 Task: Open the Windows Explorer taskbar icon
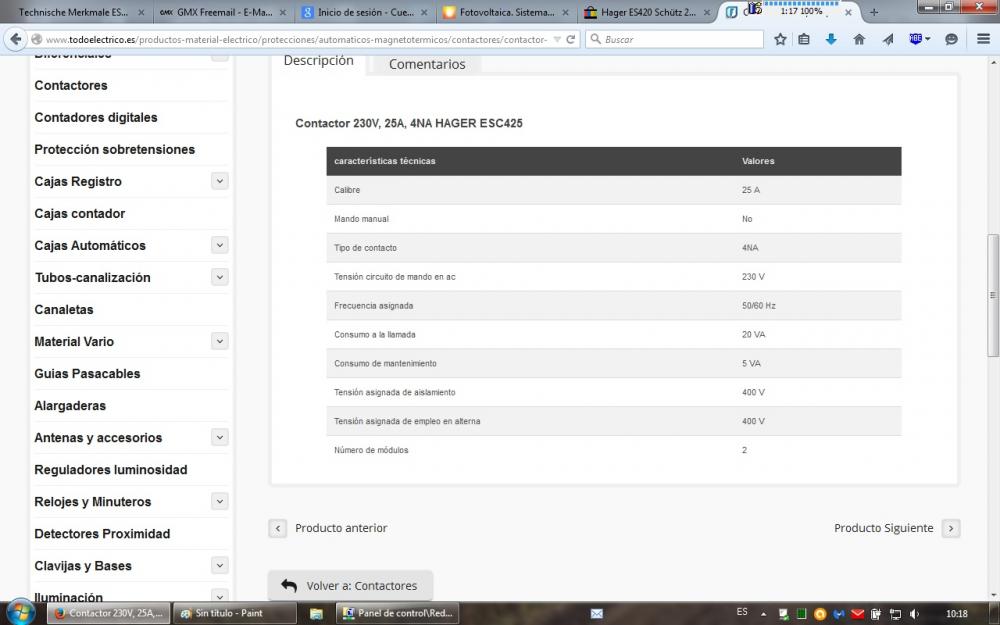pyautogui.click(x=316, y=614)
